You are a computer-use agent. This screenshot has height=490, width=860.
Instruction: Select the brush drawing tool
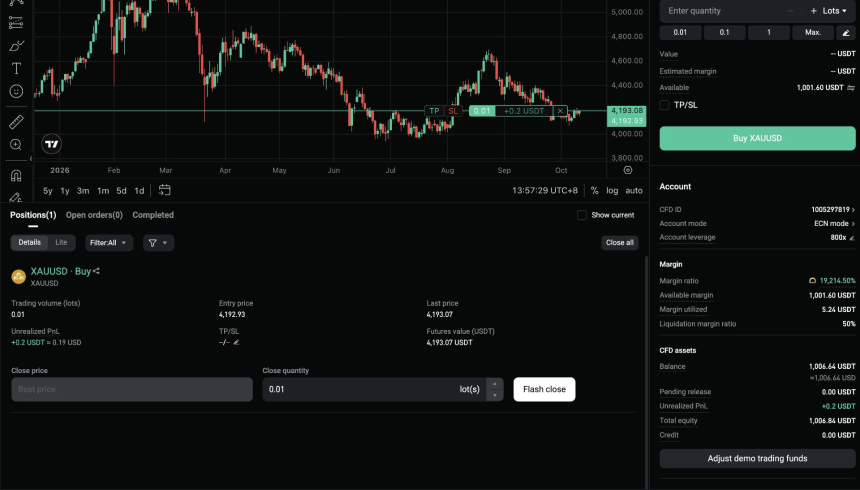tap(16, 46)
